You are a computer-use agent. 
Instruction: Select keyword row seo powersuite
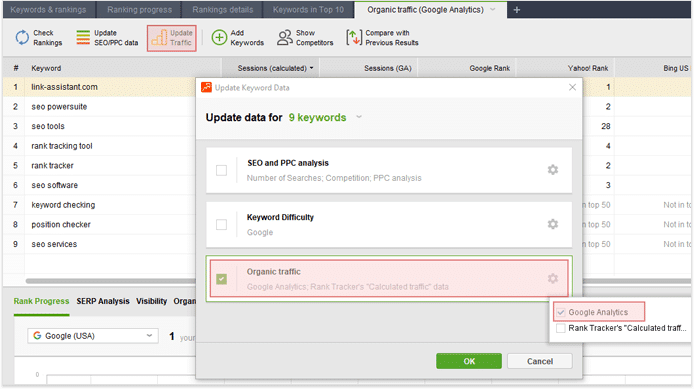click(99, 107)
